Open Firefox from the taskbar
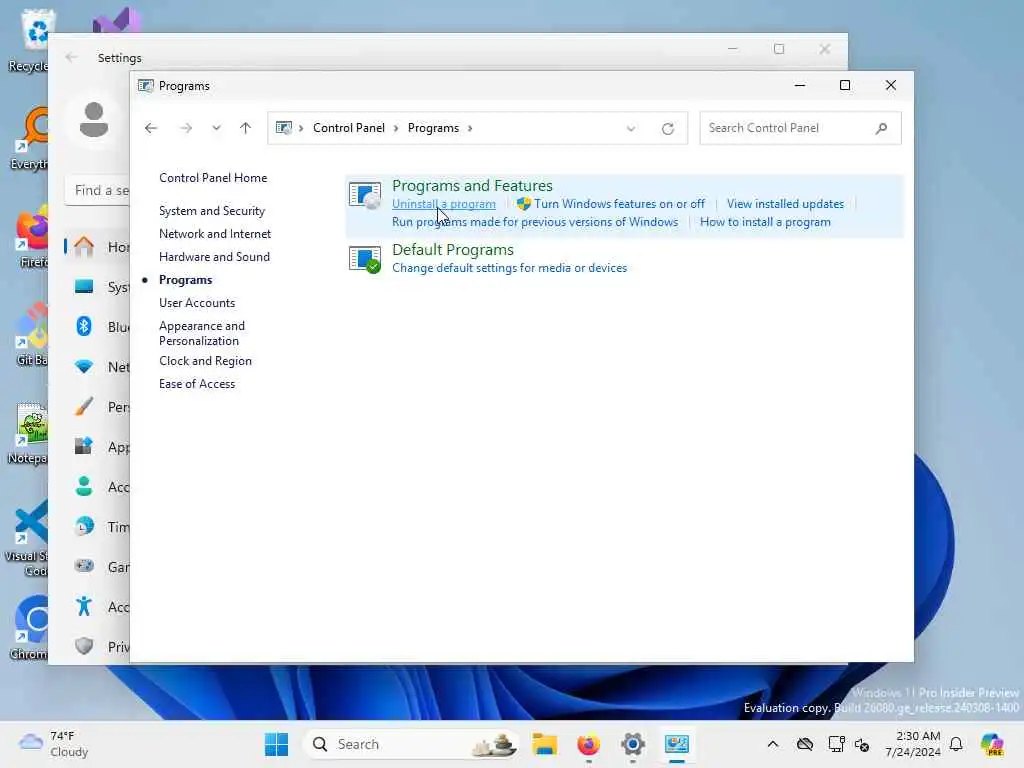This screenshot has width=1024, height=768. click(x=588, y=744)
